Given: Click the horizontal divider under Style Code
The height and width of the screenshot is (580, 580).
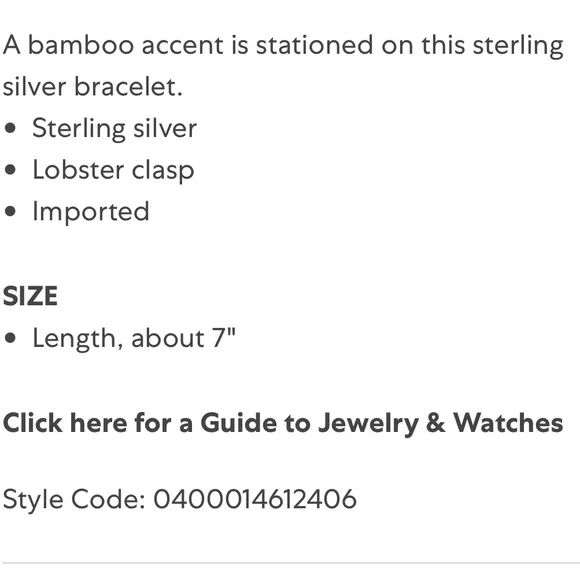Looking at the screenshot, I should 290,563.
